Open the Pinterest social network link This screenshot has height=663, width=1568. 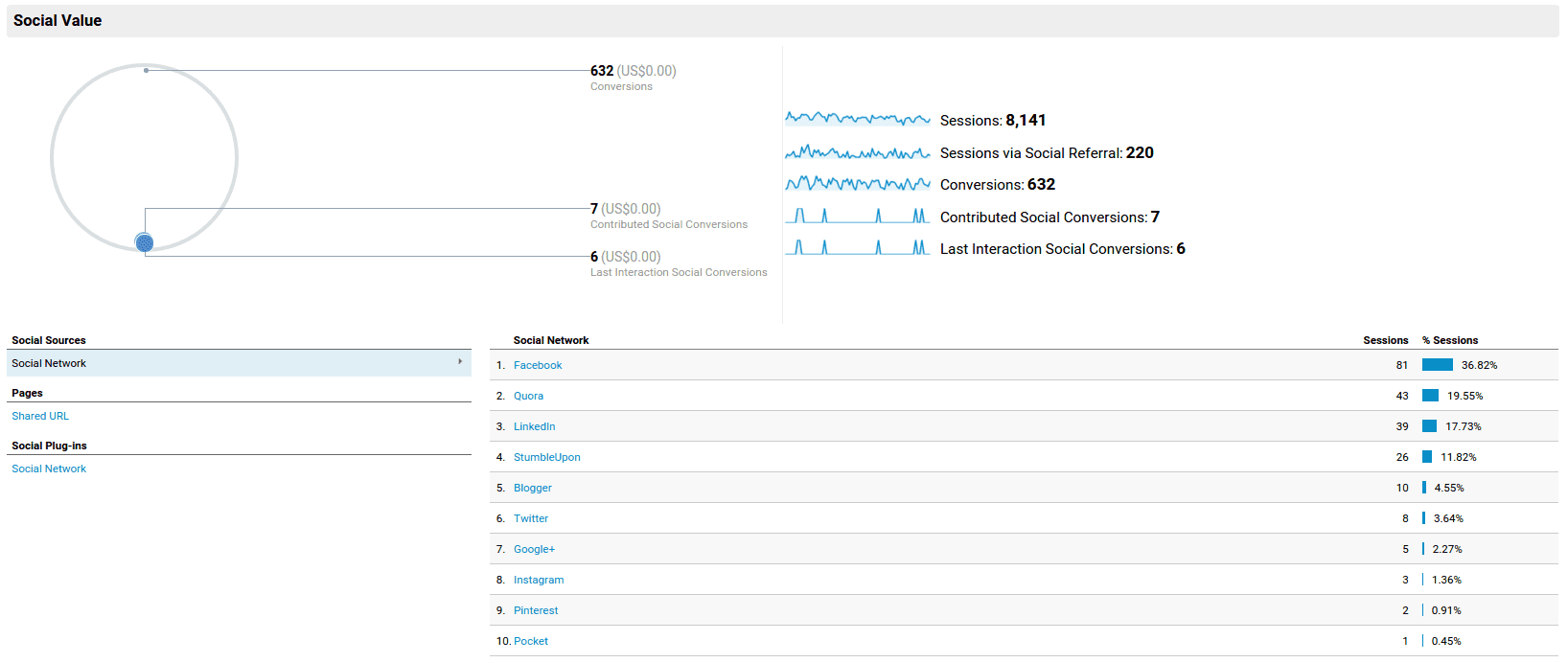pos(536,610)
